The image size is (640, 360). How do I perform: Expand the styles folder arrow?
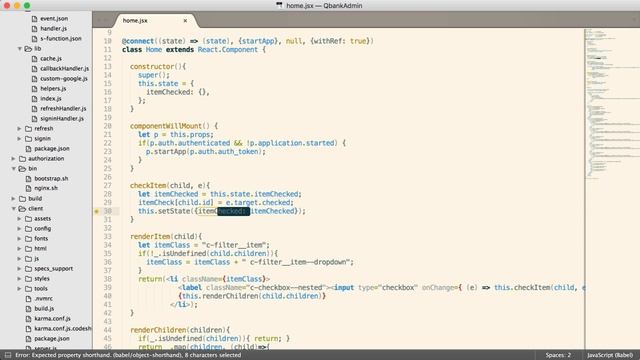click(x=19, y=278)
